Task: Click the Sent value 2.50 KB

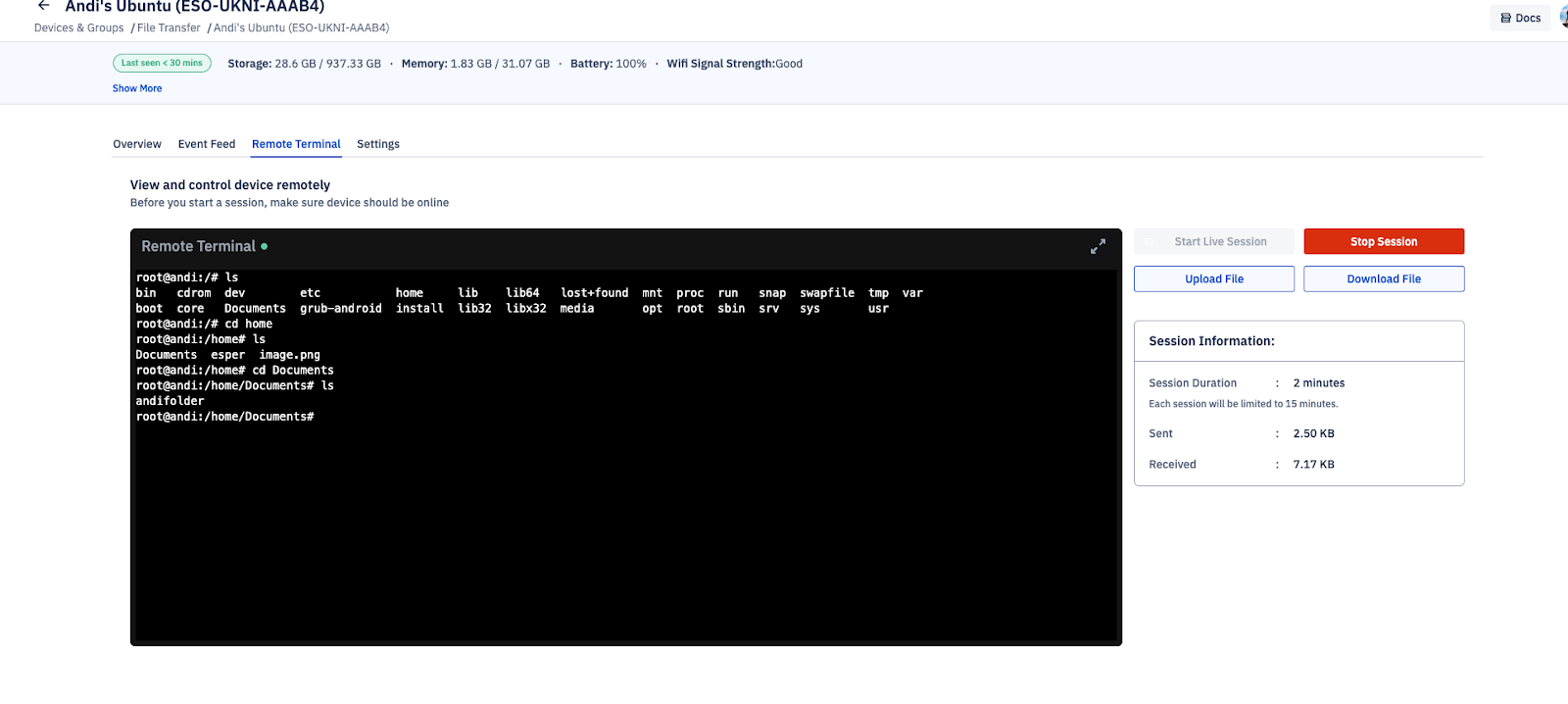Action: (x=1313, y=433)
